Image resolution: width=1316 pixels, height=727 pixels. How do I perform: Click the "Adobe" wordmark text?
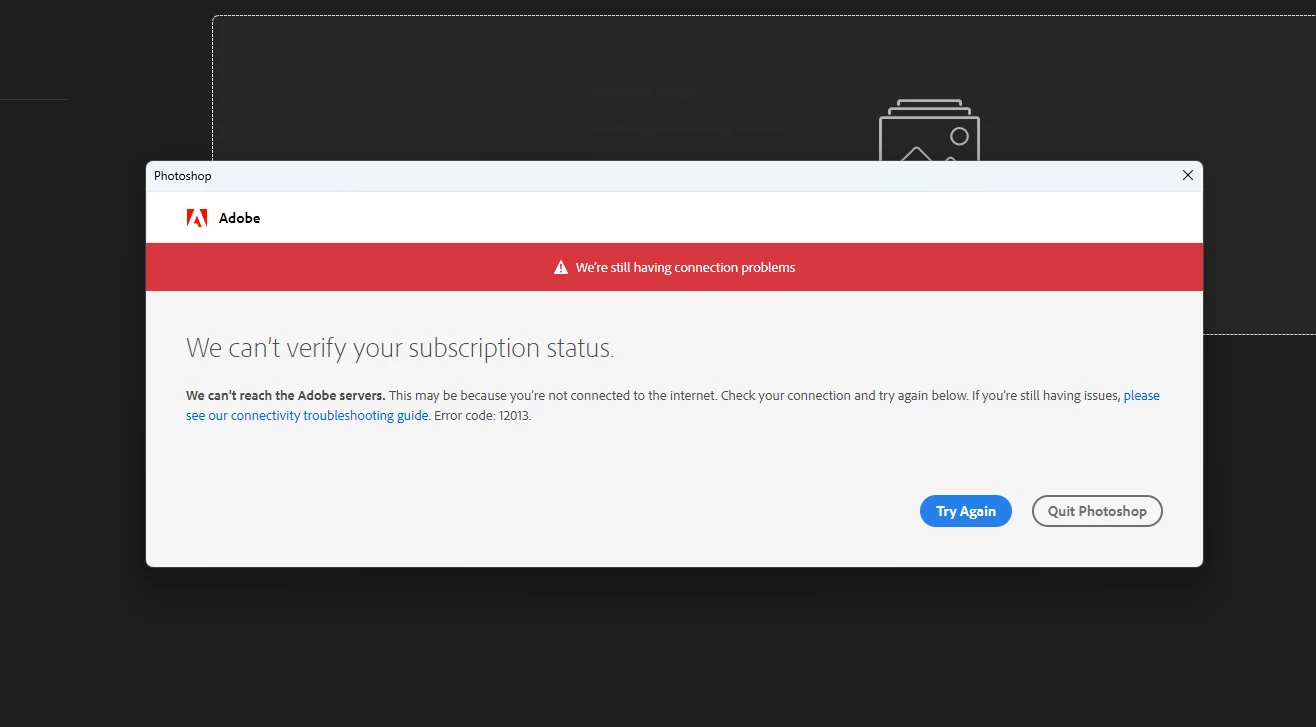239,218
